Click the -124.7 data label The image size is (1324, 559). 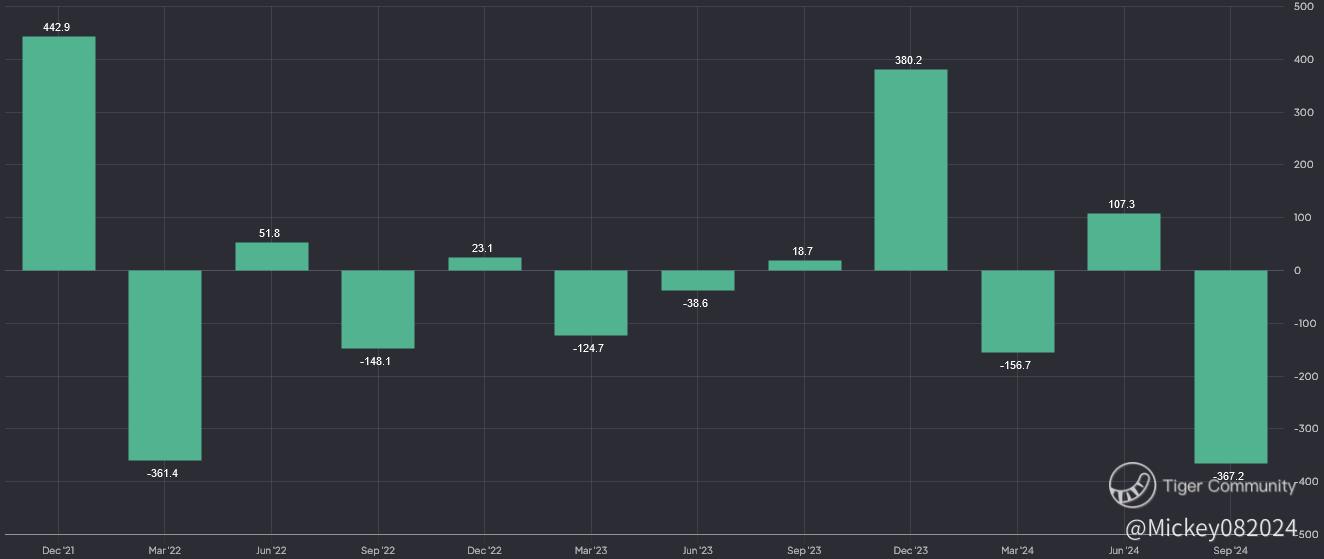coord(588,348)
